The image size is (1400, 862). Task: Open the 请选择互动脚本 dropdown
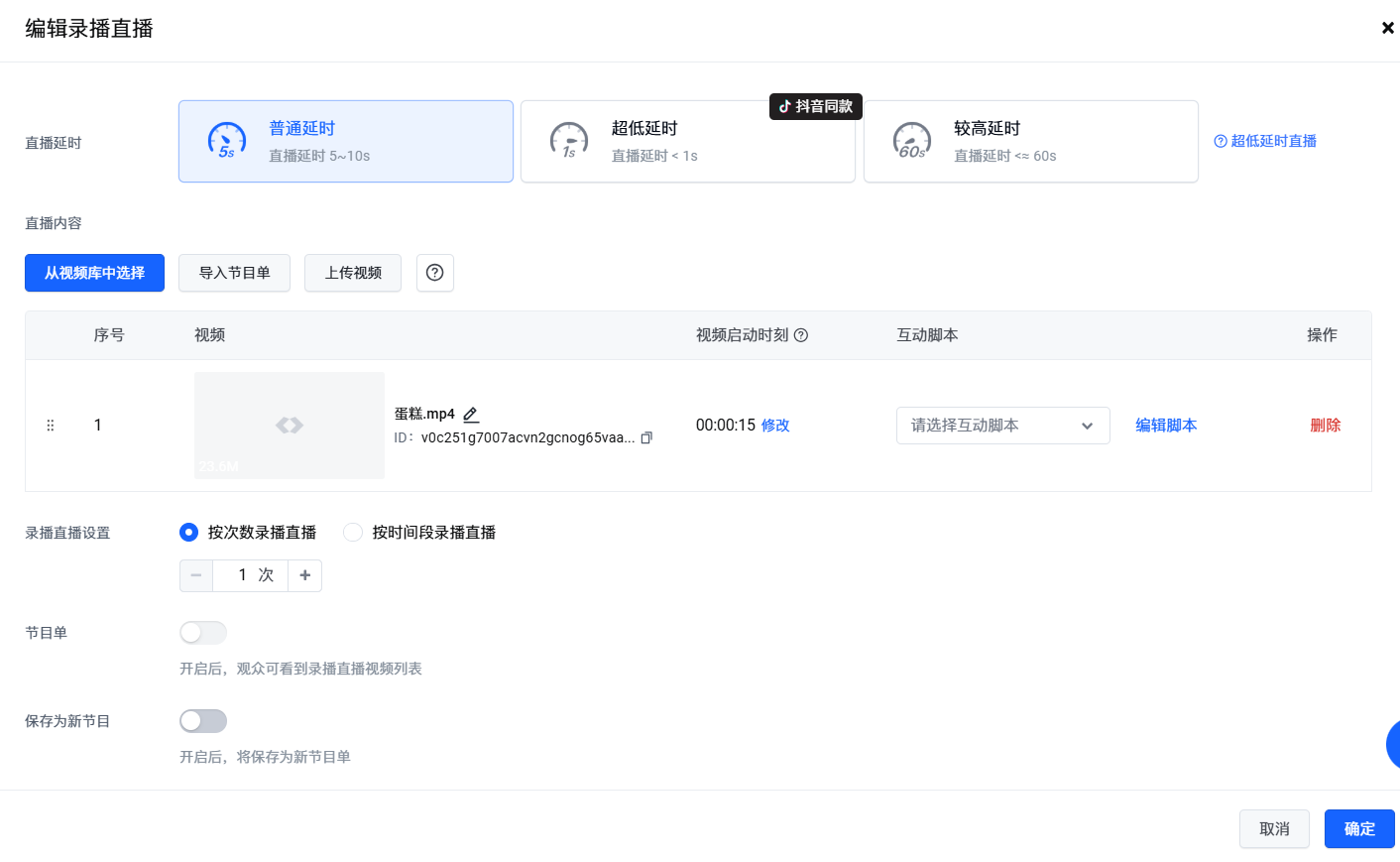point(1002,426)
